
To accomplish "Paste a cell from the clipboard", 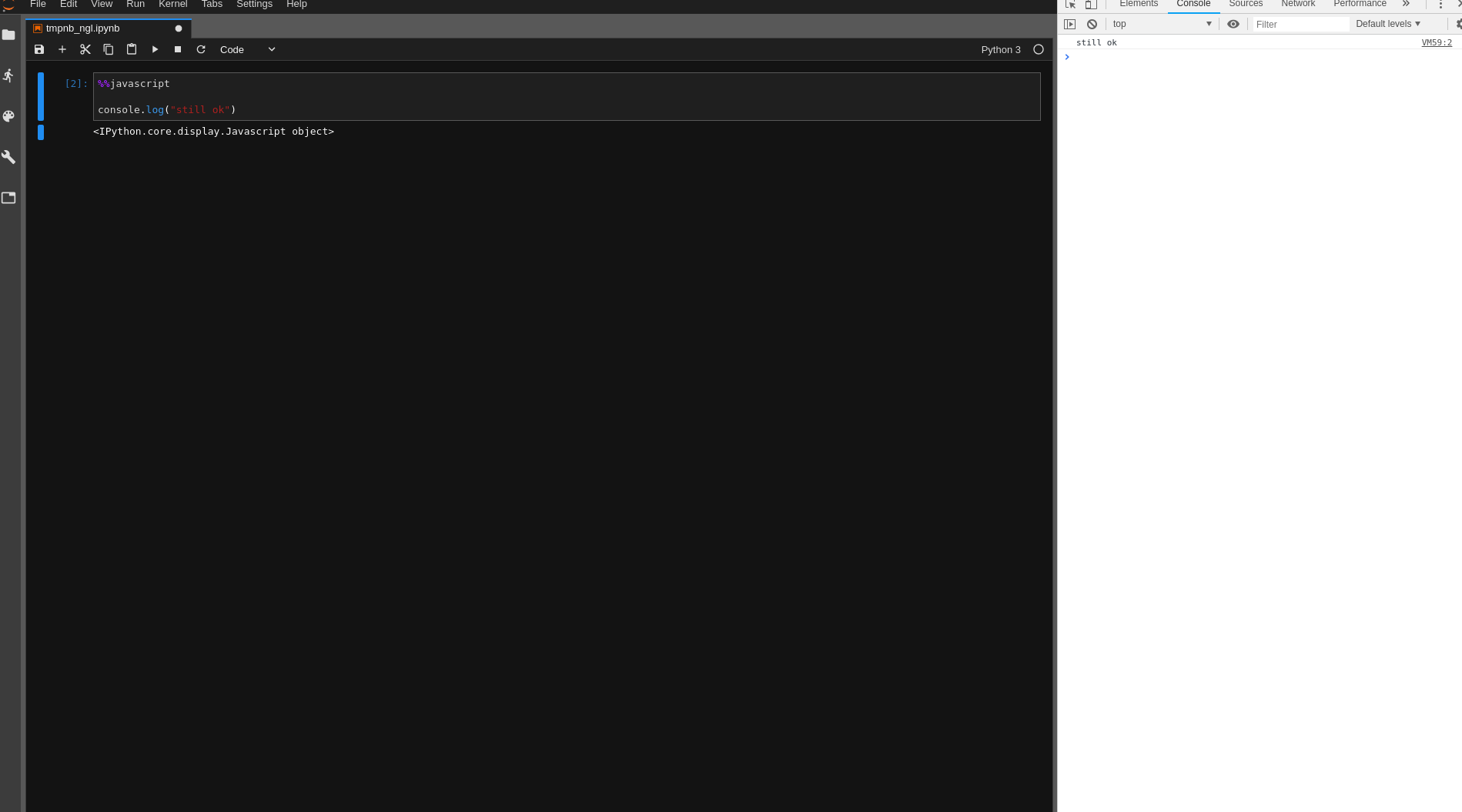I will [131, 49].
